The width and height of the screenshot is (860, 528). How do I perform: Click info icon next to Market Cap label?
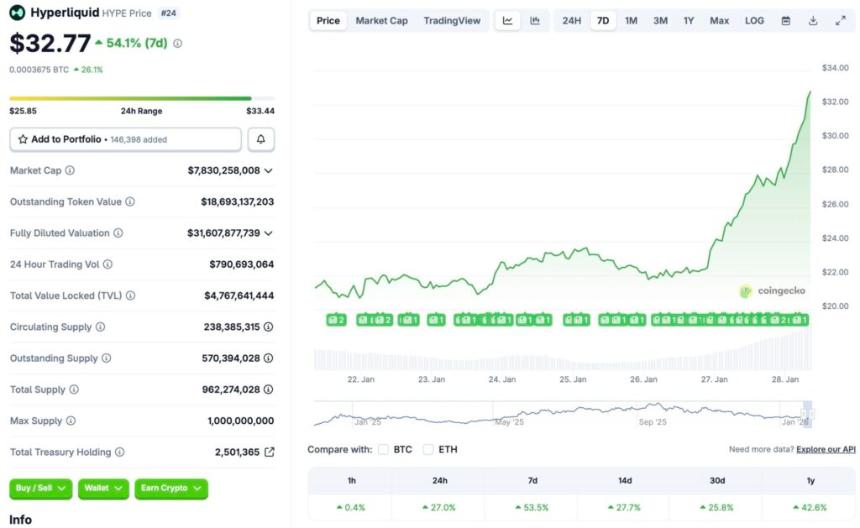[x=70, y=171]
